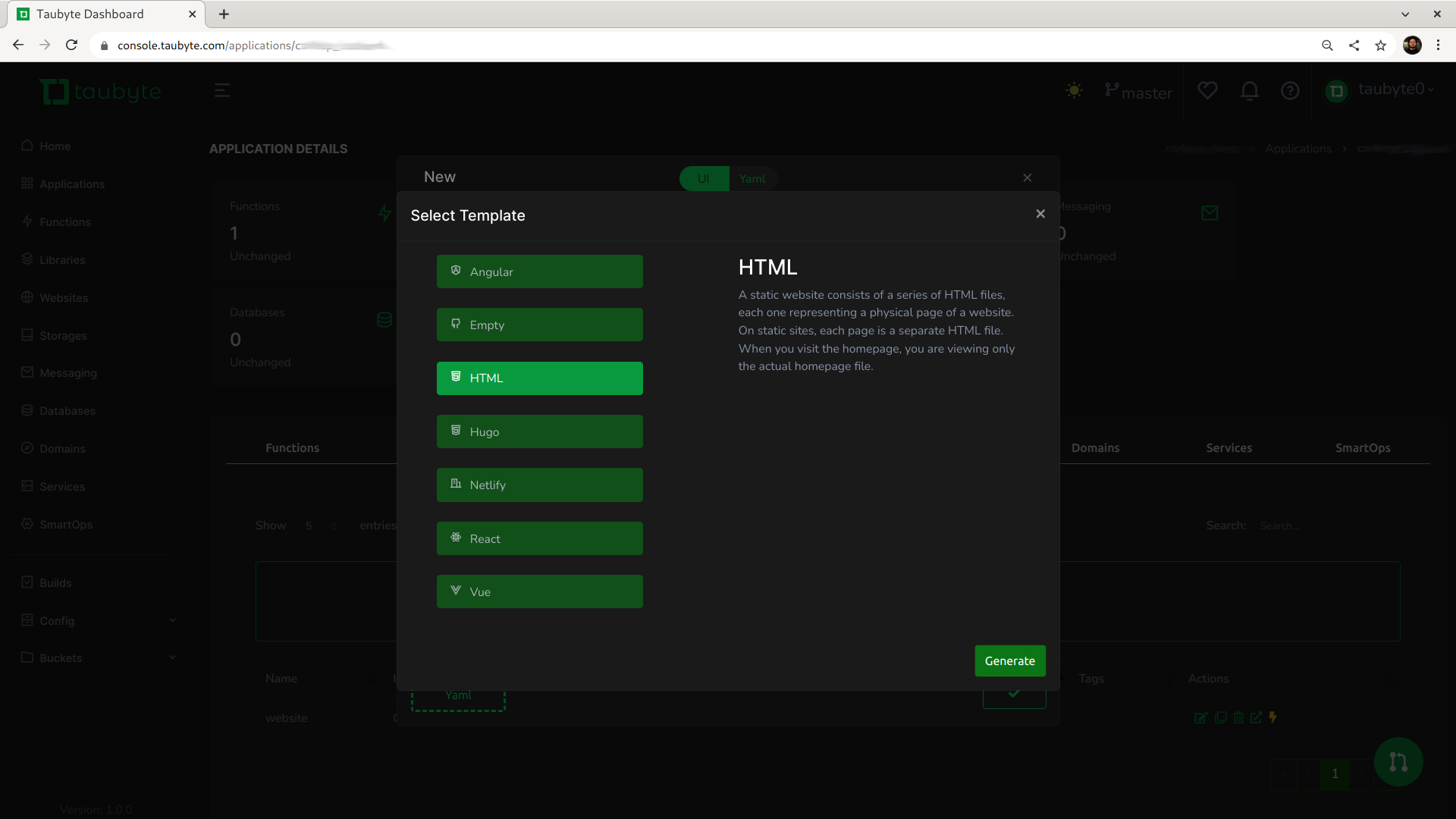Click the edit icon for website row
This screenshot has height=819, width=1456.
(x=1200, y=717)
